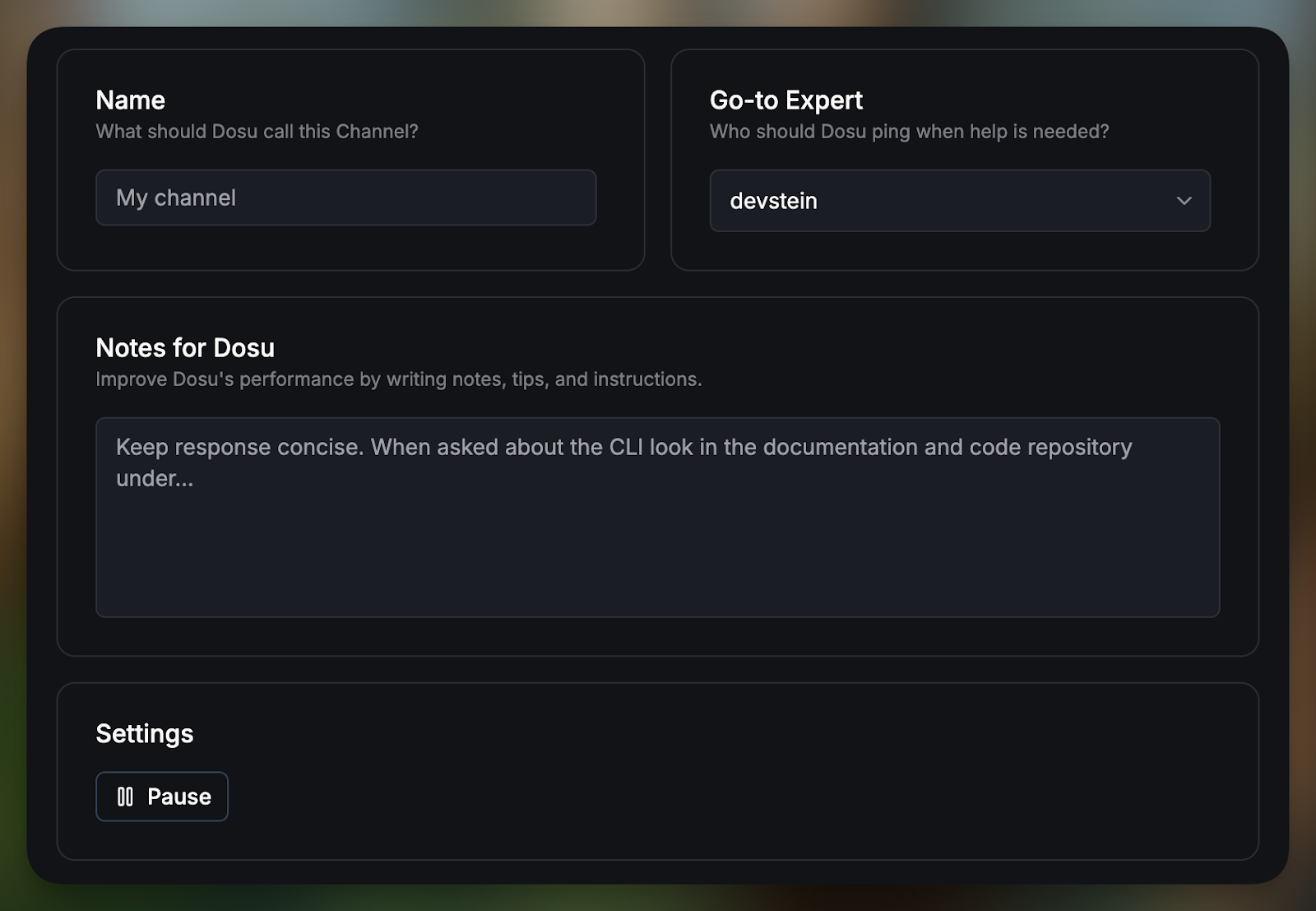Viewport: 1316px width, 911px height.
Task: Click the 'Go-to Expert' heading
Action: click(786, 100)
